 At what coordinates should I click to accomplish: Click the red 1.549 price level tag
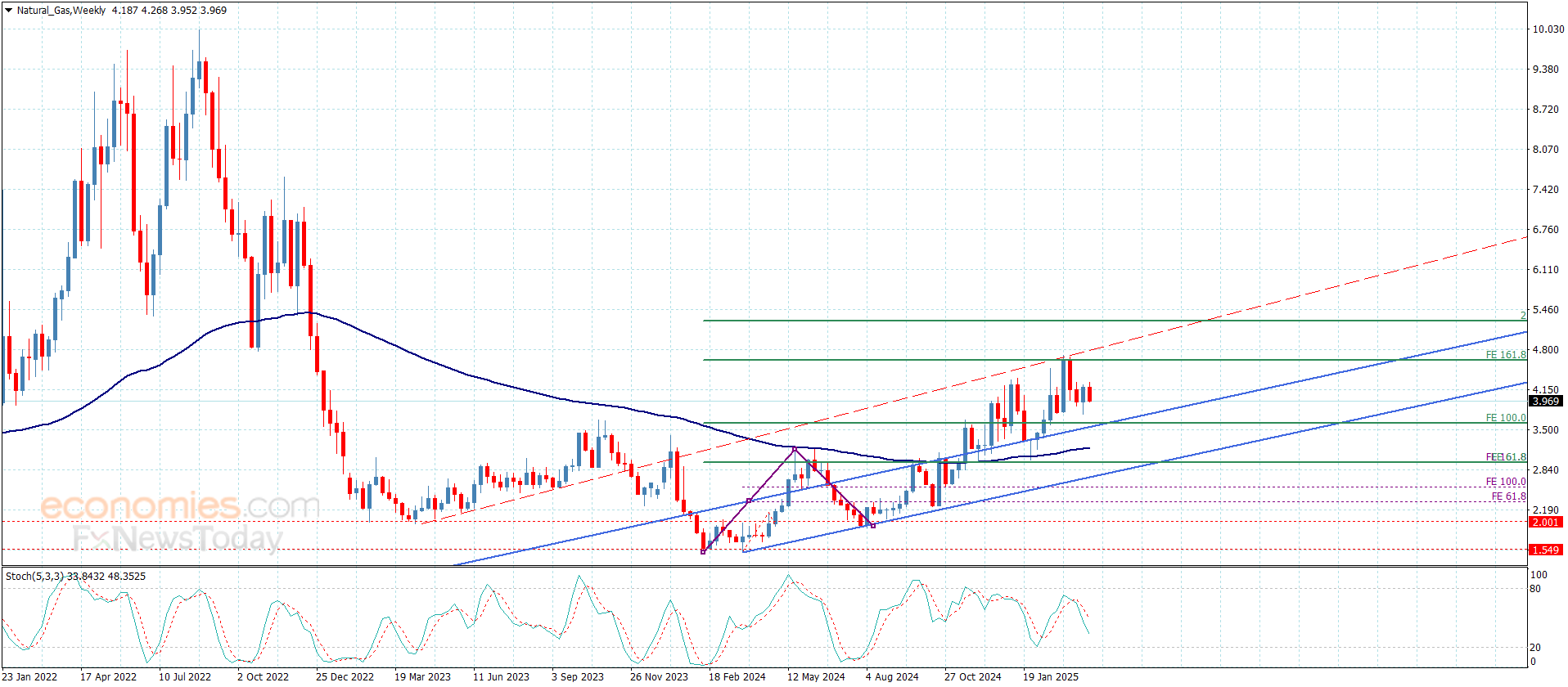click(1545, 550)
